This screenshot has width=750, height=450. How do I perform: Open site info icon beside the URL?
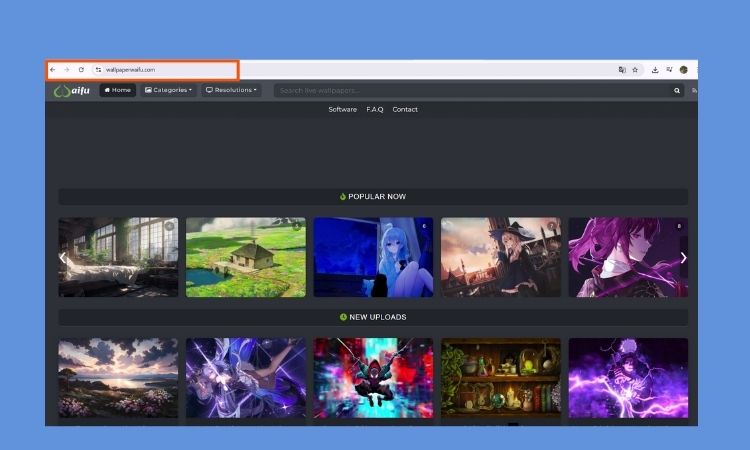tap(98, 70)
